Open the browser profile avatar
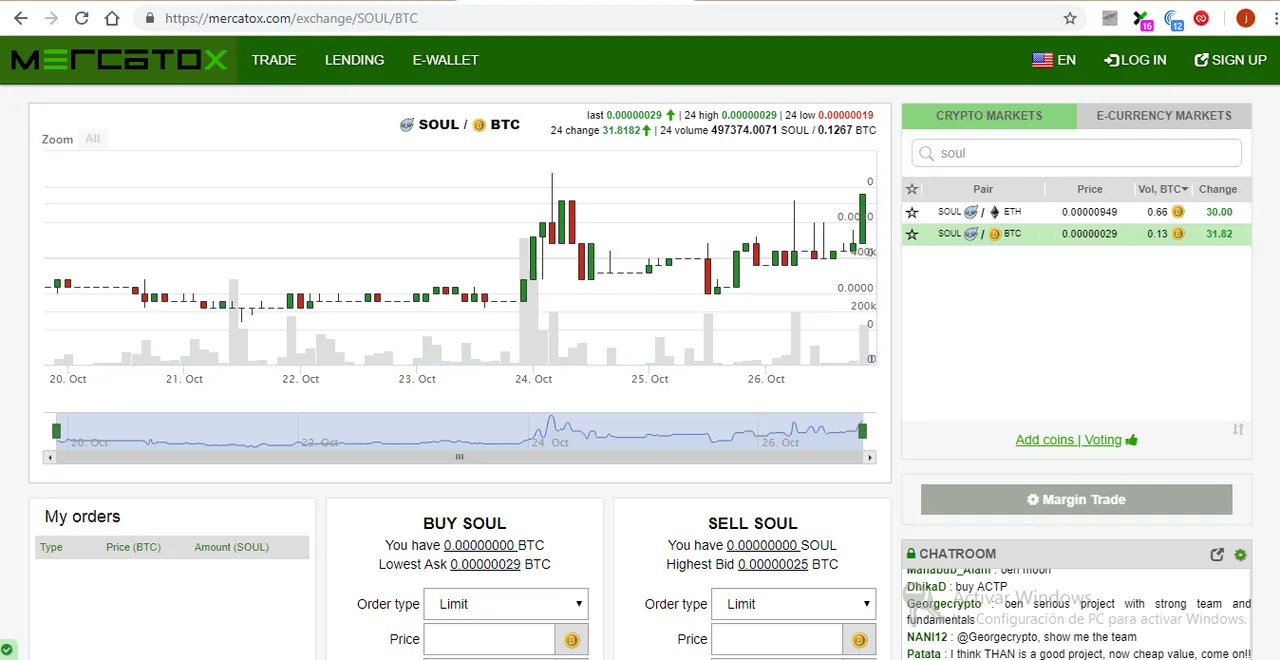This screenshot has height=660, width=1280. point(1245,18)
